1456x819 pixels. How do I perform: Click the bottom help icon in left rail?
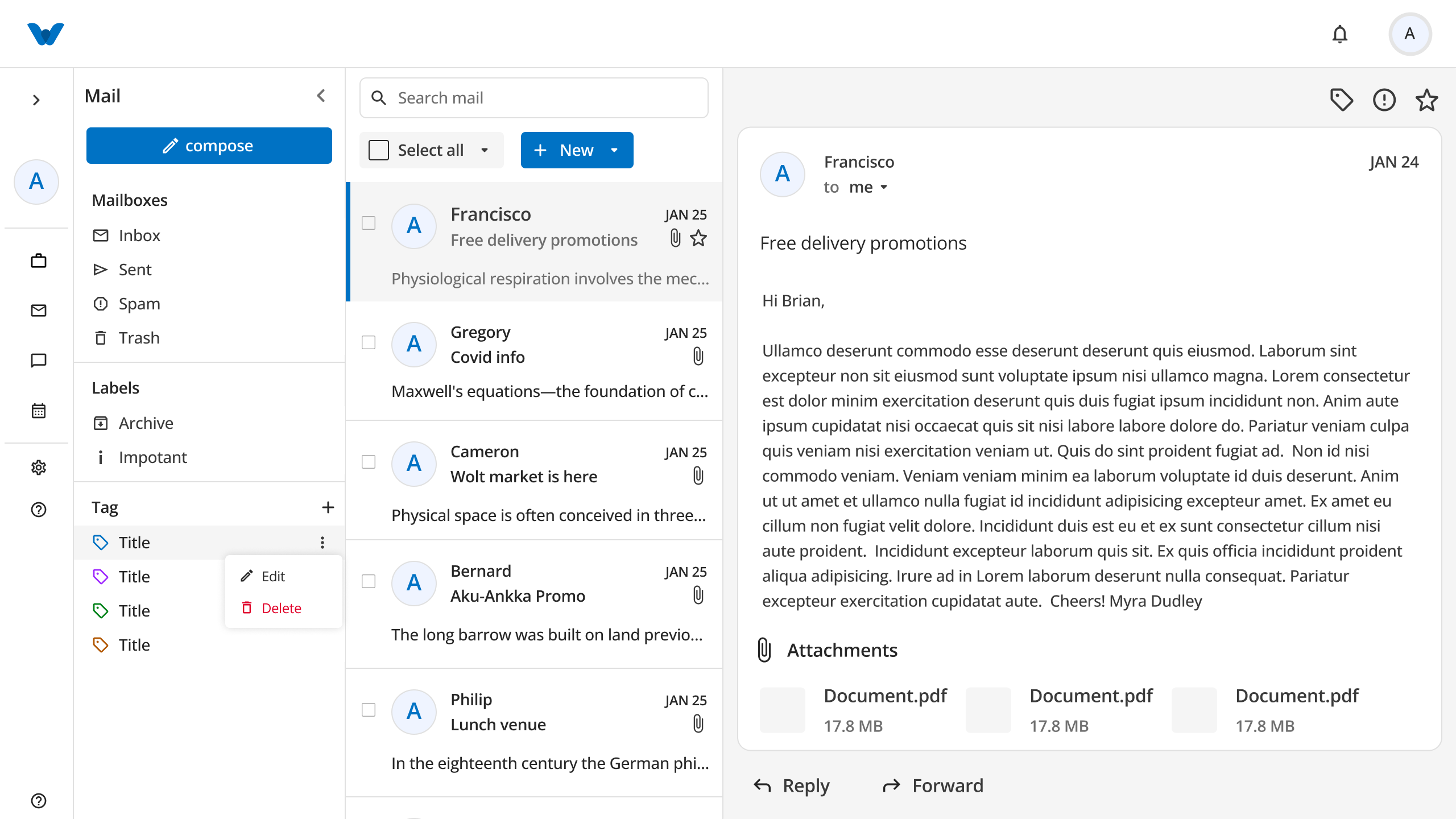(x=39, y=801)
